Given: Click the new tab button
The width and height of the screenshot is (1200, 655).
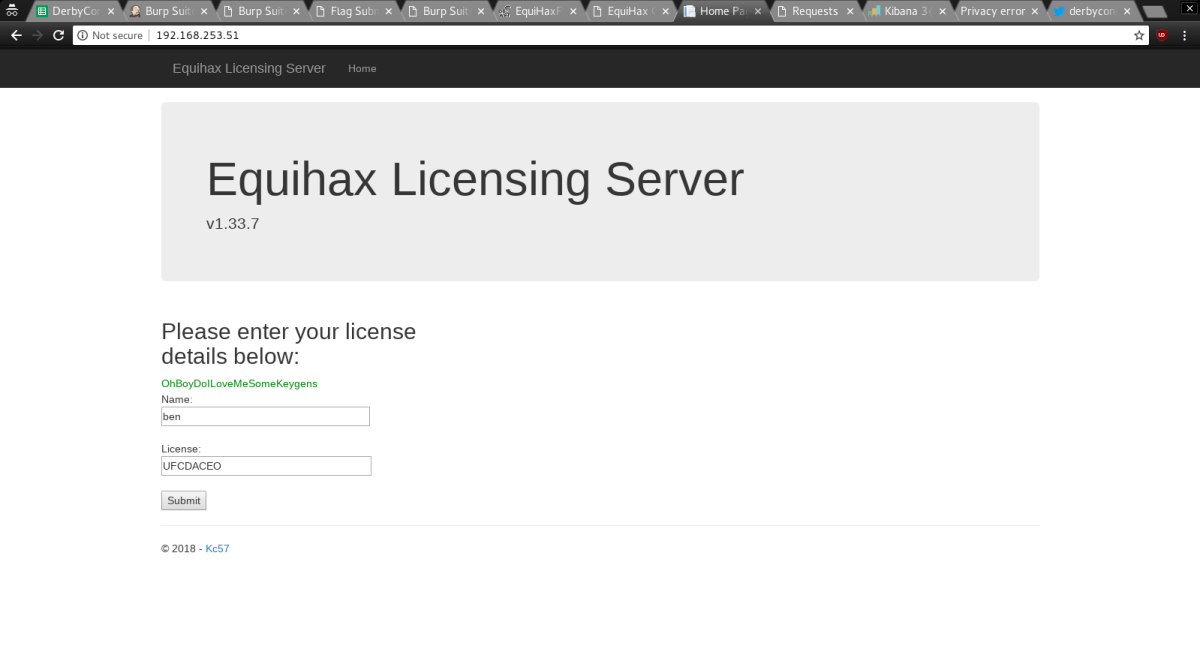Looking at the screenshot, I should point(1153,12).
